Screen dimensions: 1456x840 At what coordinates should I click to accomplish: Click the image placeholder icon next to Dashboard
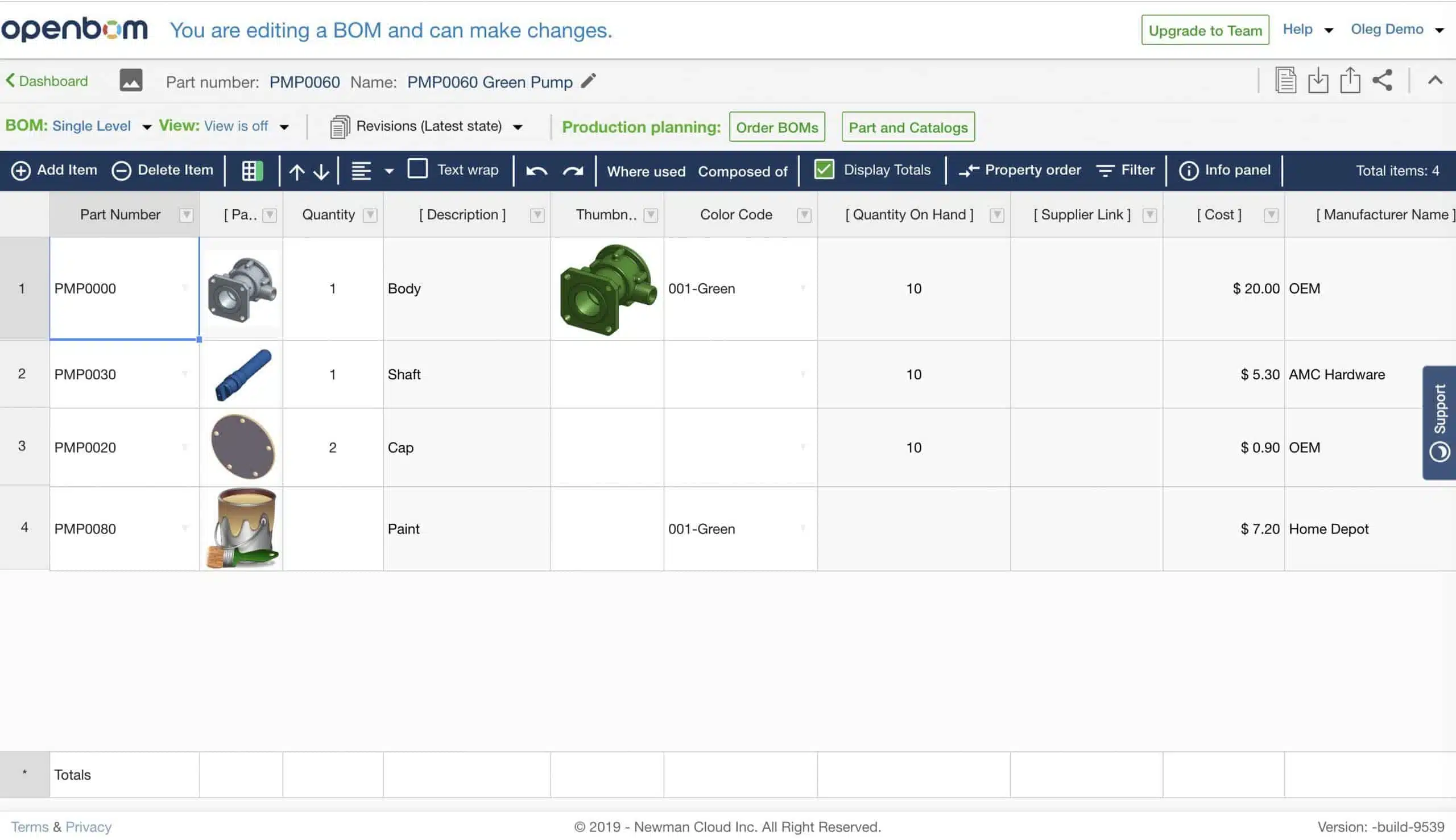coord(131,80)
